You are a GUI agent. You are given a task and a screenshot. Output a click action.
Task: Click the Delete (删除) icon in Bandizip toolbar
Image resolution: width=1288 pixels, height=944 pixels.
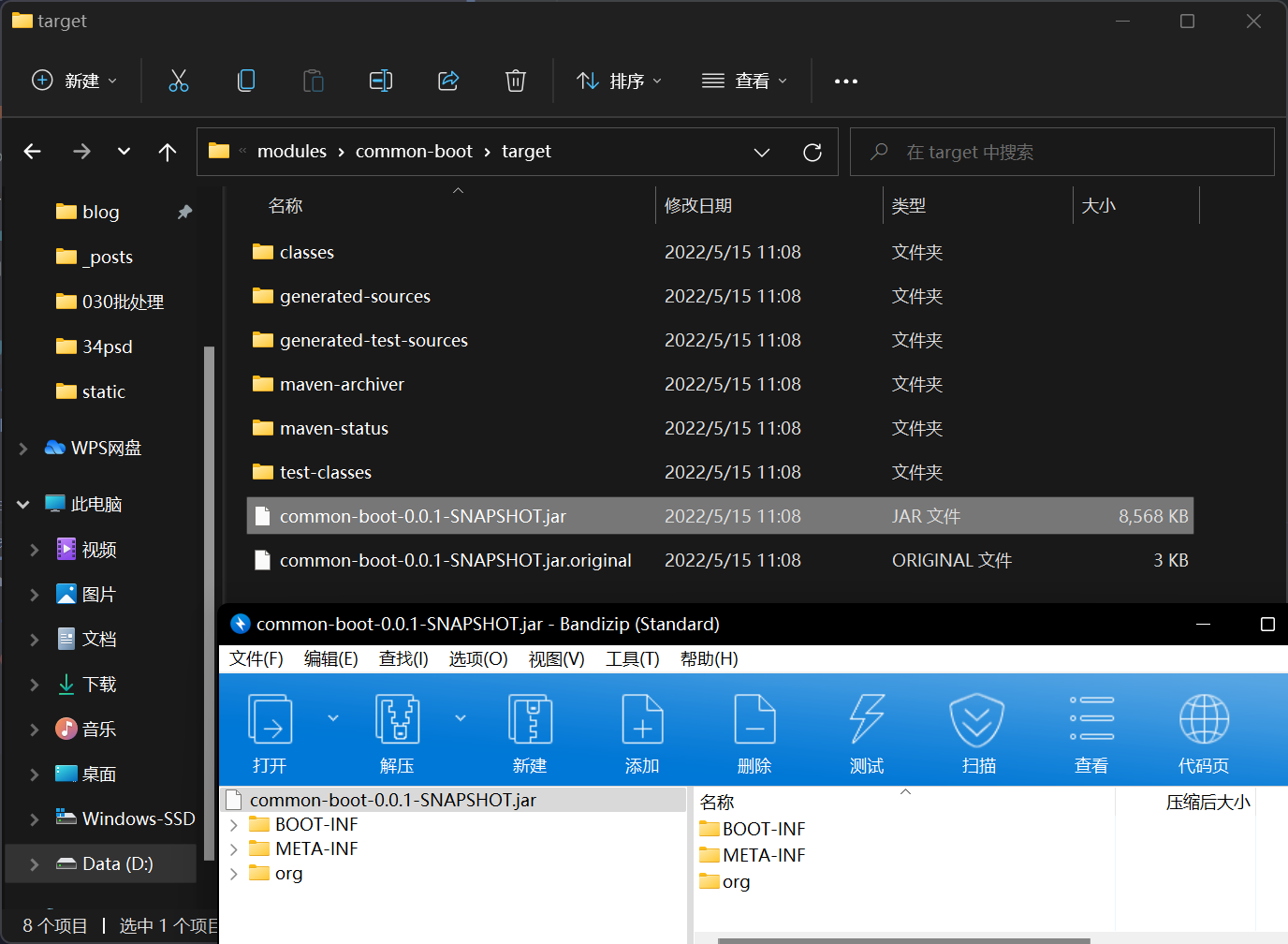click(754, 719)
